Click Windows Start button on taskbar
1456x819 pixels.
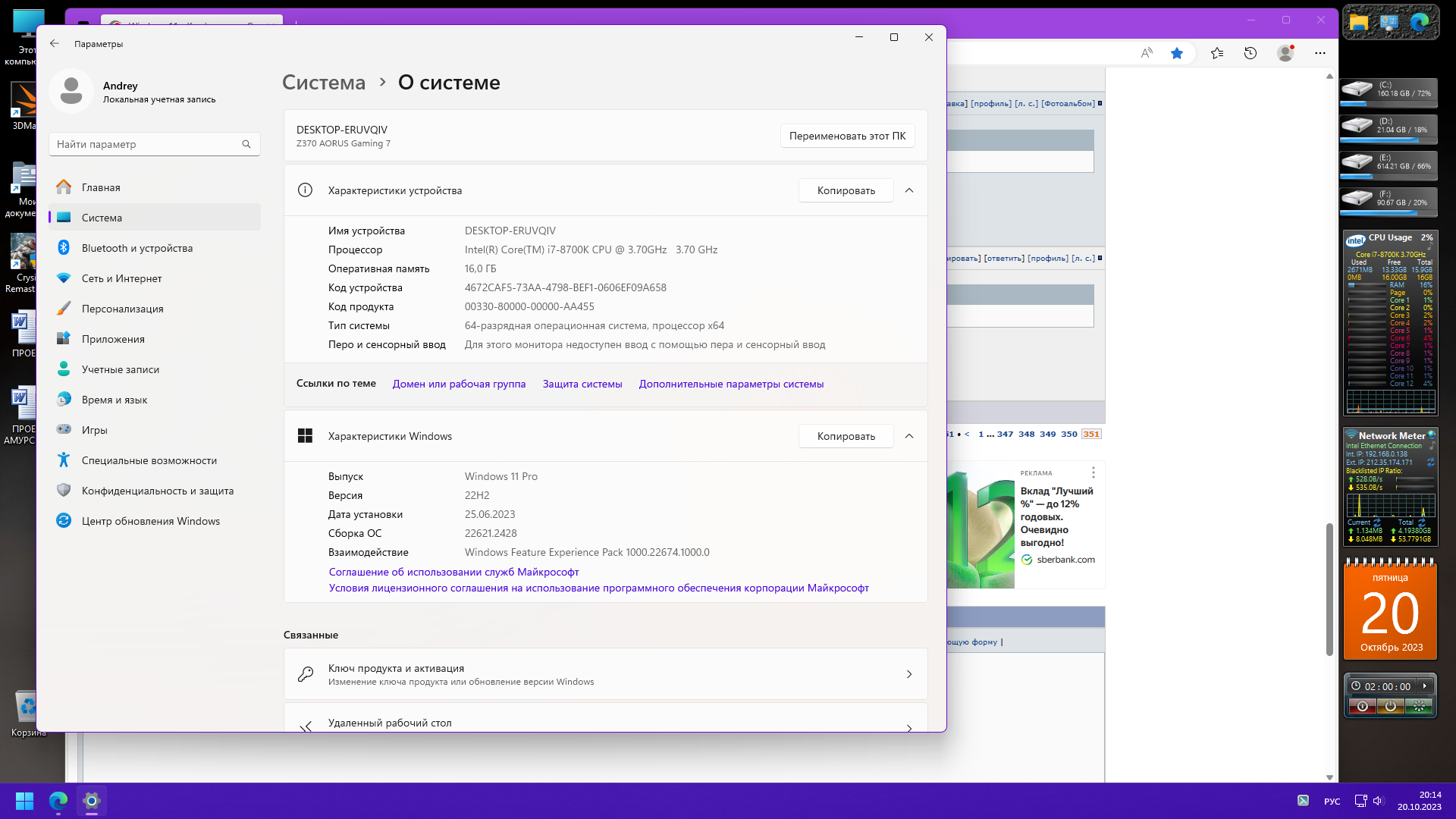(24, 801)
